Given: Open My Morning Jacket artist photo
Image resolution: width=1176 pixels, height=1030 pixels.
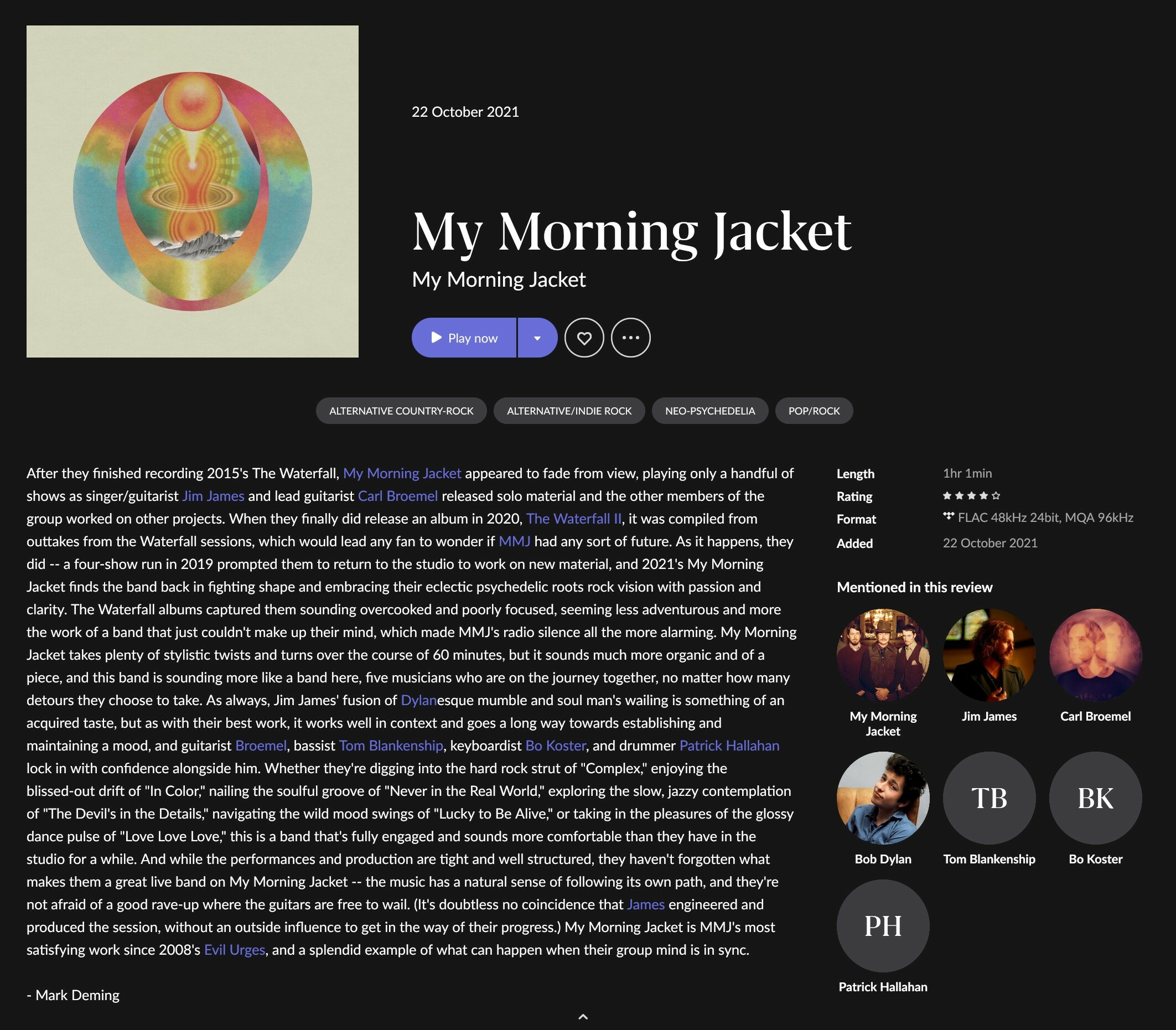Looking at the screenshot, I should pos(883,655).
